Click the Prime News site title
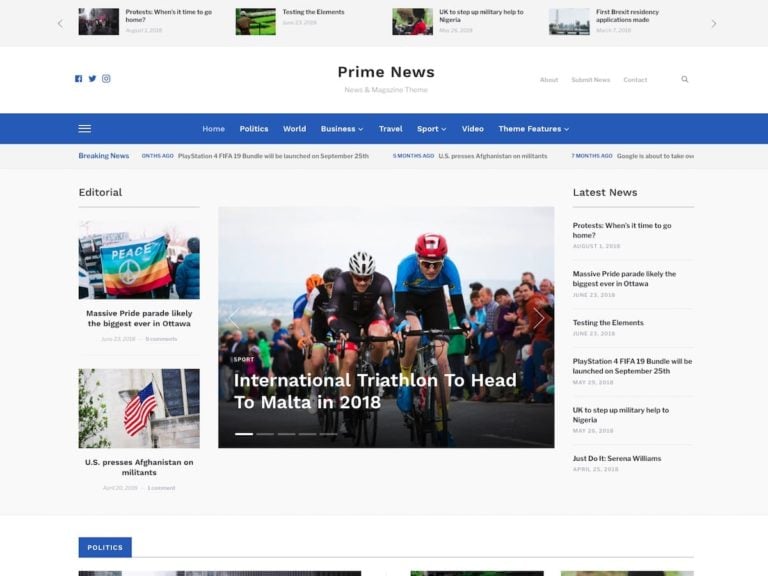Viewport: 768px width, 576px height. [x=386, y=72]
